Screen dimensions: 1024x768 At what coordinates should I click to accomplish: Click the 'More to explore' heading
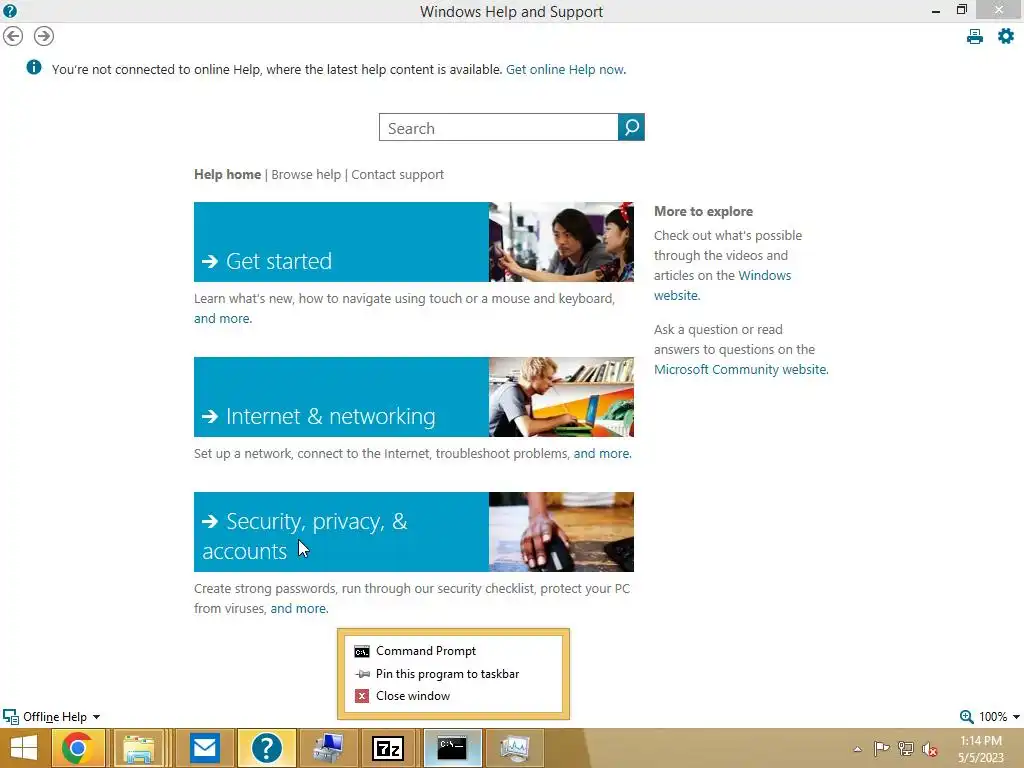[703, 211]
